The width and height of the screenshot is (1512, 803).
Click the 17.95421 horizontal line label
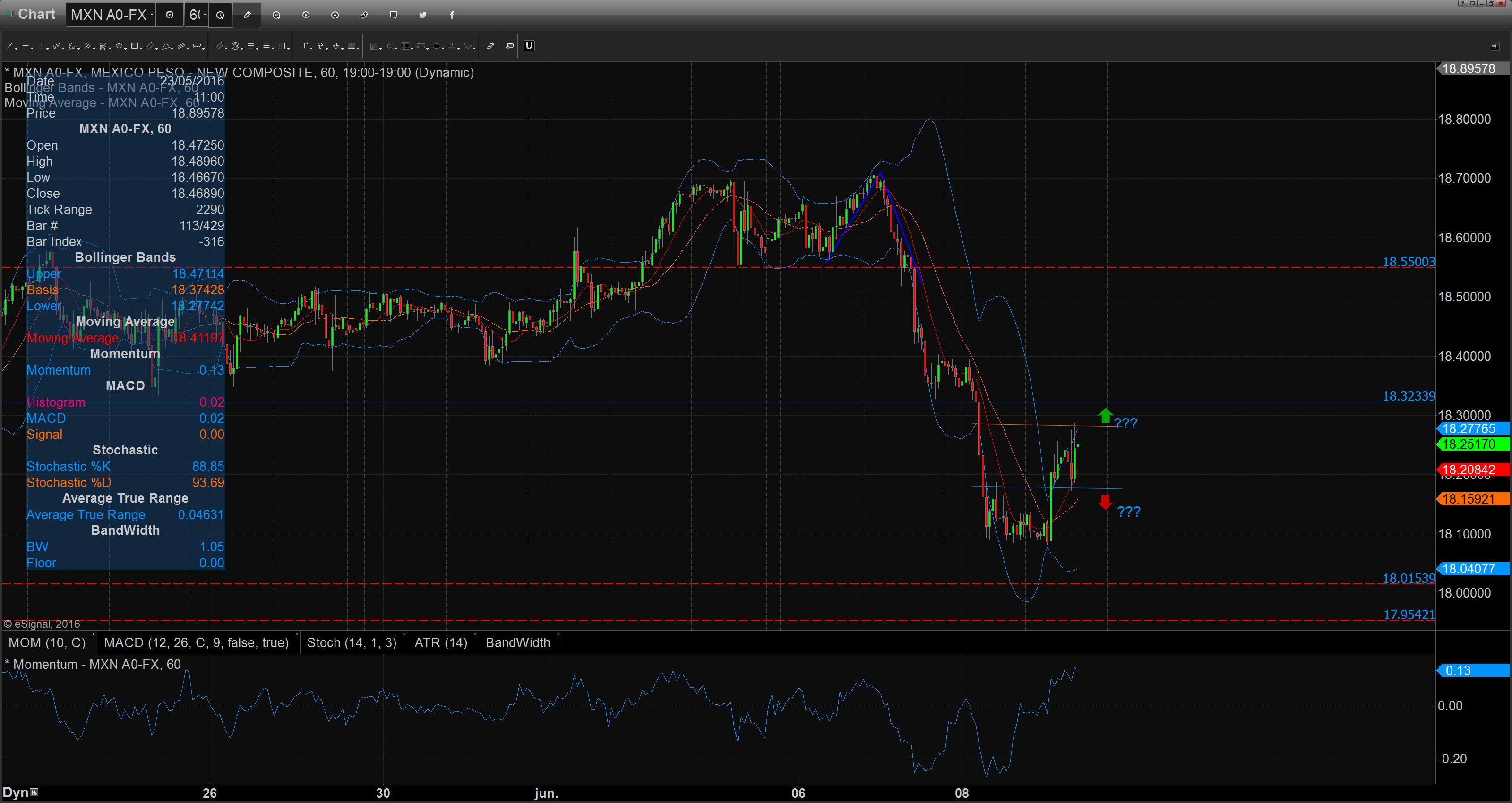1409,615
